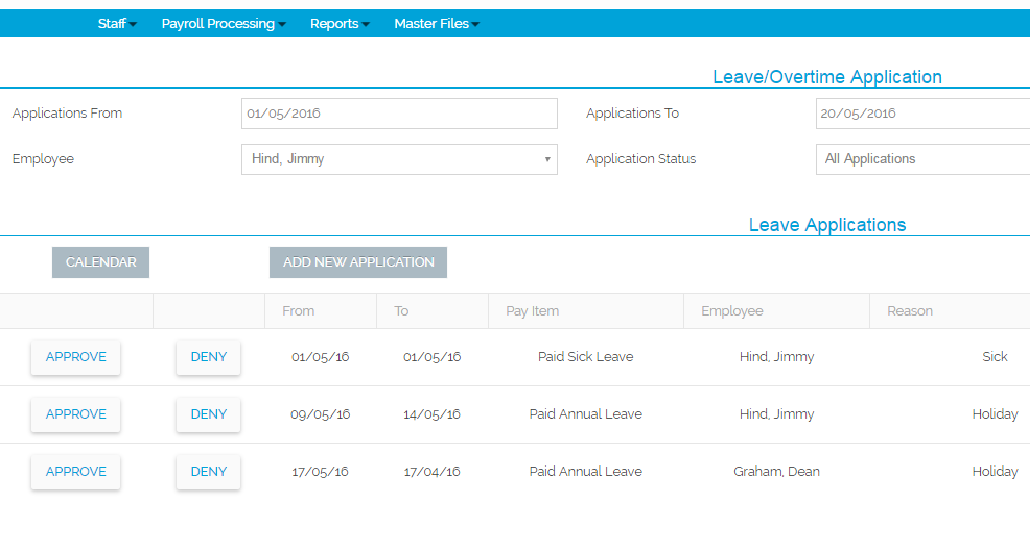Sort by the Pay Item column header
This screenshot has width=1030, height=554.
(532, 311)
